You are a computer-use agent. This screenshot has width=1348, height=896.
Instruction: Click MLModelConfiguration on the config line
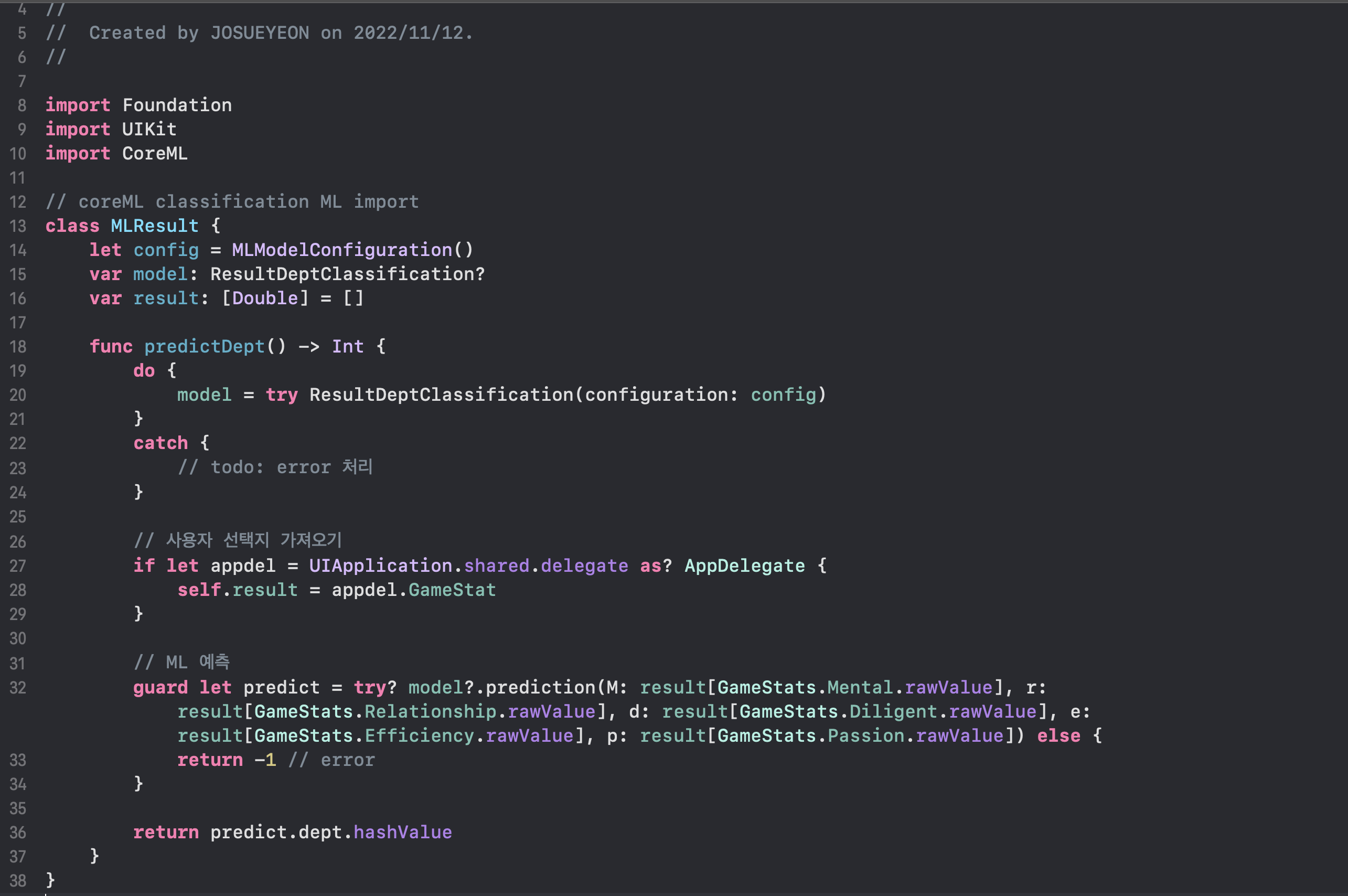point(341,250)
